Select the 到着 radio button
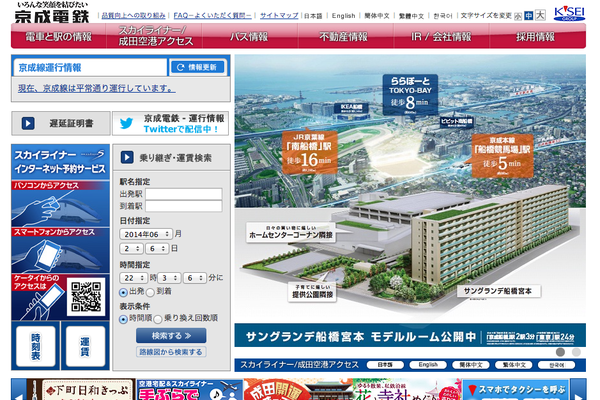600x400 pixels. pos(150,292)
